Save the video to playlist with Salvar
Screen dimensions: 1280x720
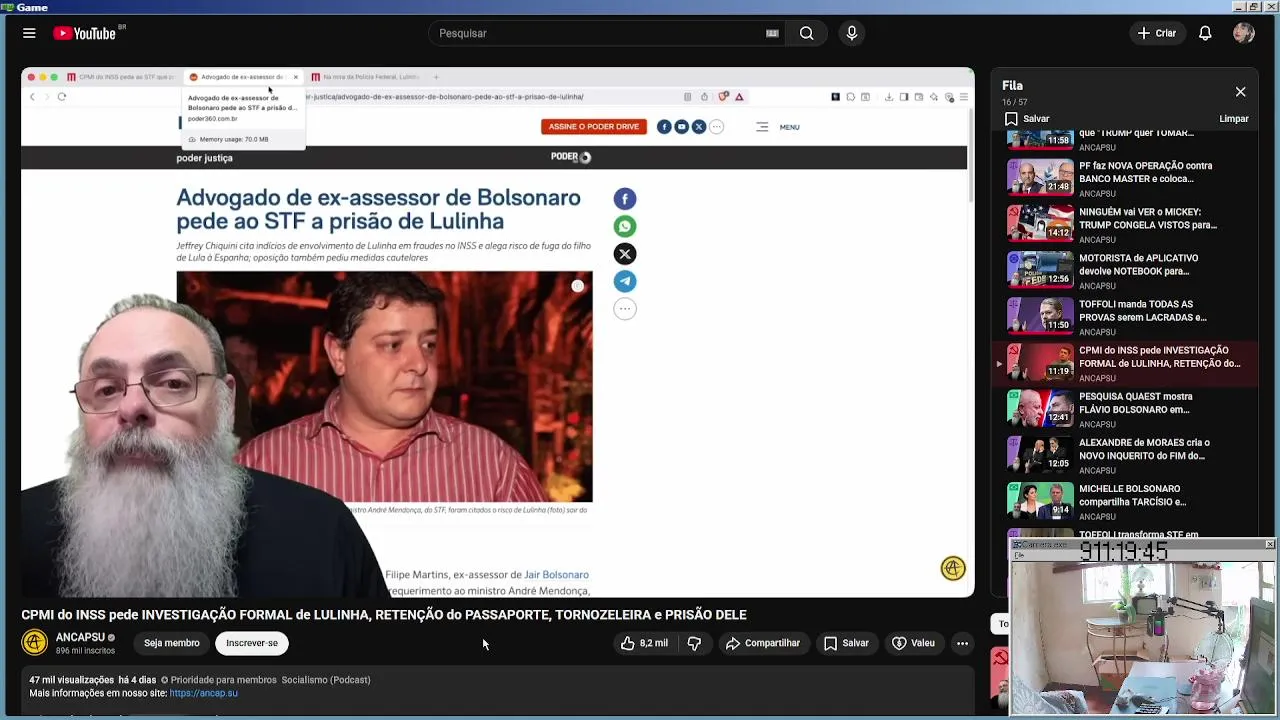point(846,643)
